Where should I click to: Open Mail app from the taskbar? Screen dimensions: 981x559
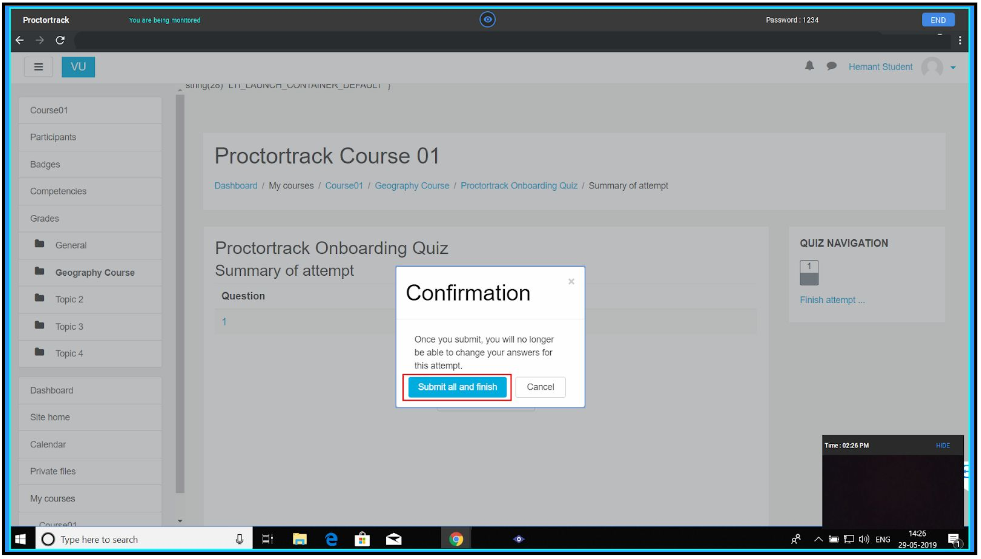tap(394, 539)
